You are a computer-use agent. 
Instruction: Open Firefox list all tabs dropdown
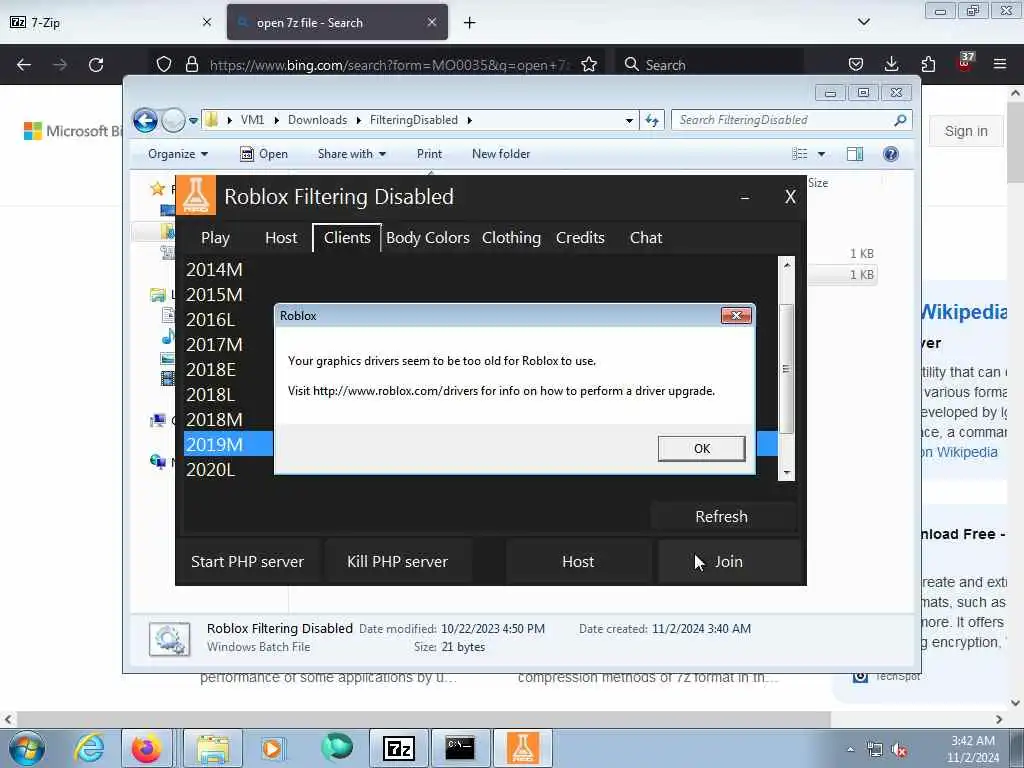864,22
